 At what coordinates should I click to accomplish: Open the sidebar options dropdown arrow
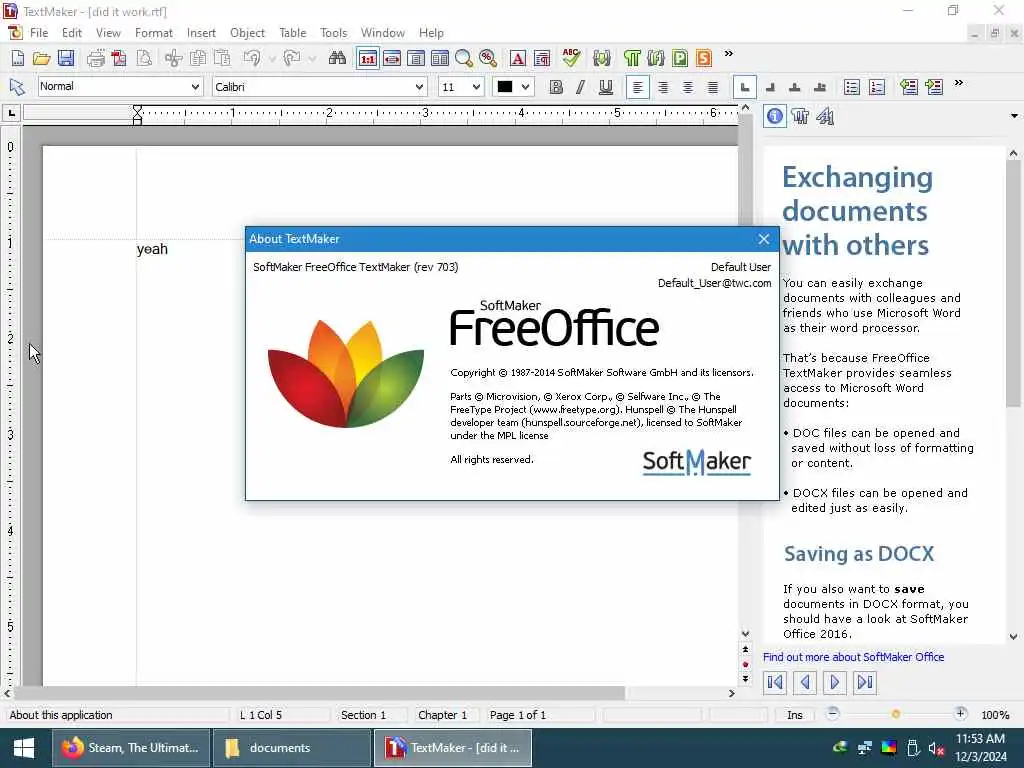click(x=1014, y=116)
